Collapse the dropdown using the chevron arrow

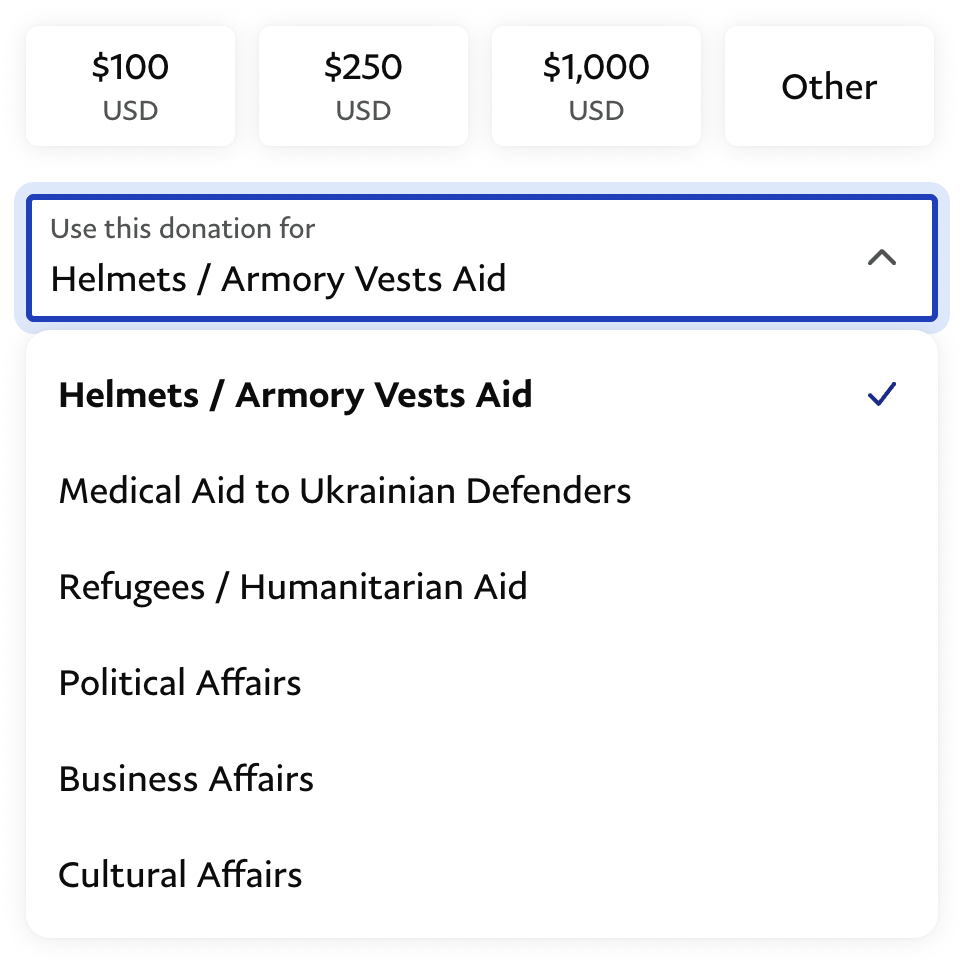click(881, 258)
